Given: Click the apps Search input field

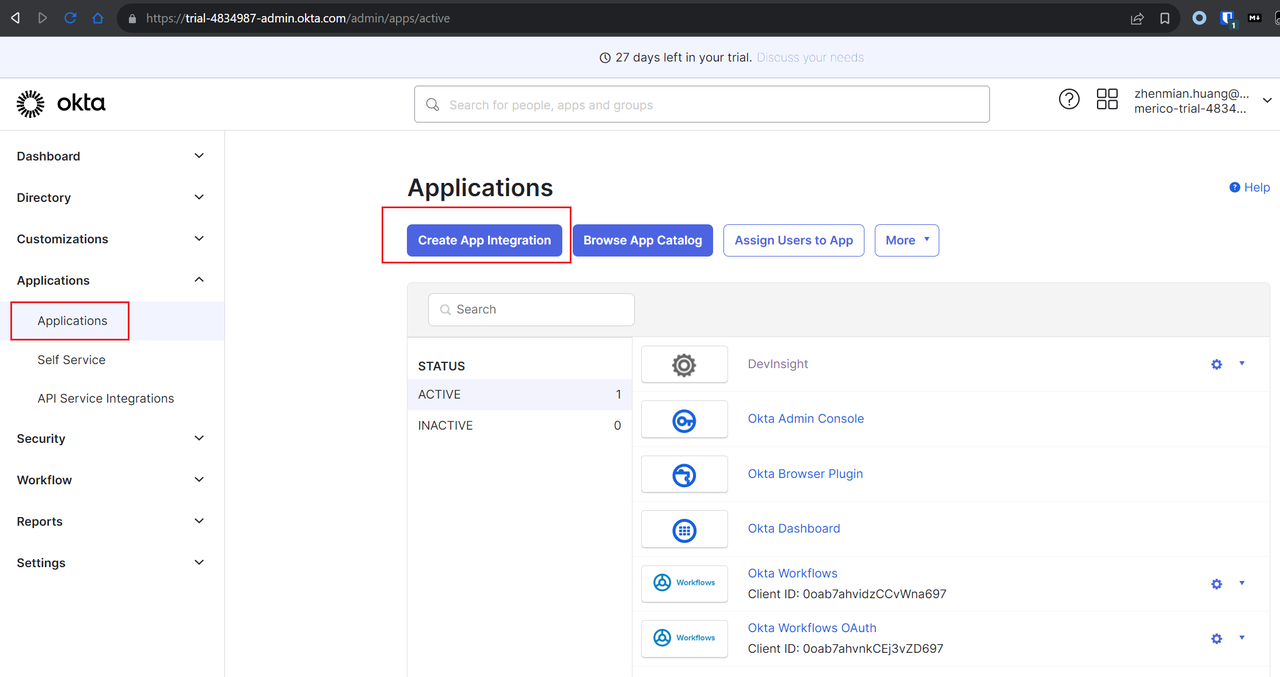Looking at the screenshot, I should click(x=530, y=309).
